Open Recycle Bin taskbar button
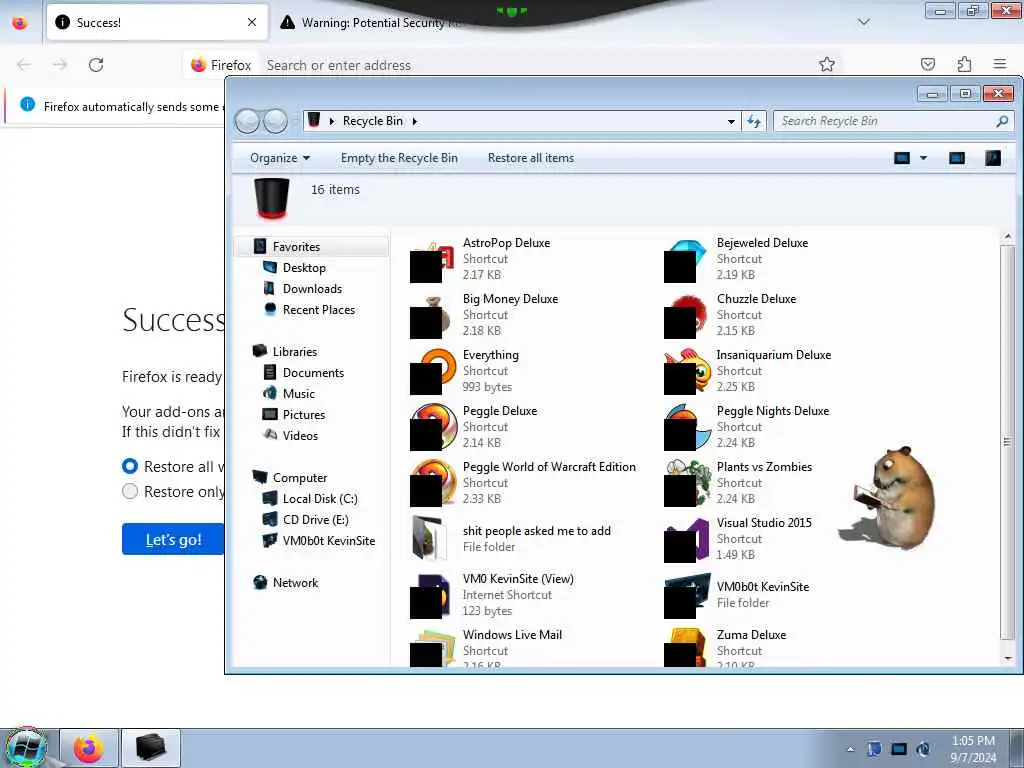Screen dimensions: 1024x768 coord(151,748)
